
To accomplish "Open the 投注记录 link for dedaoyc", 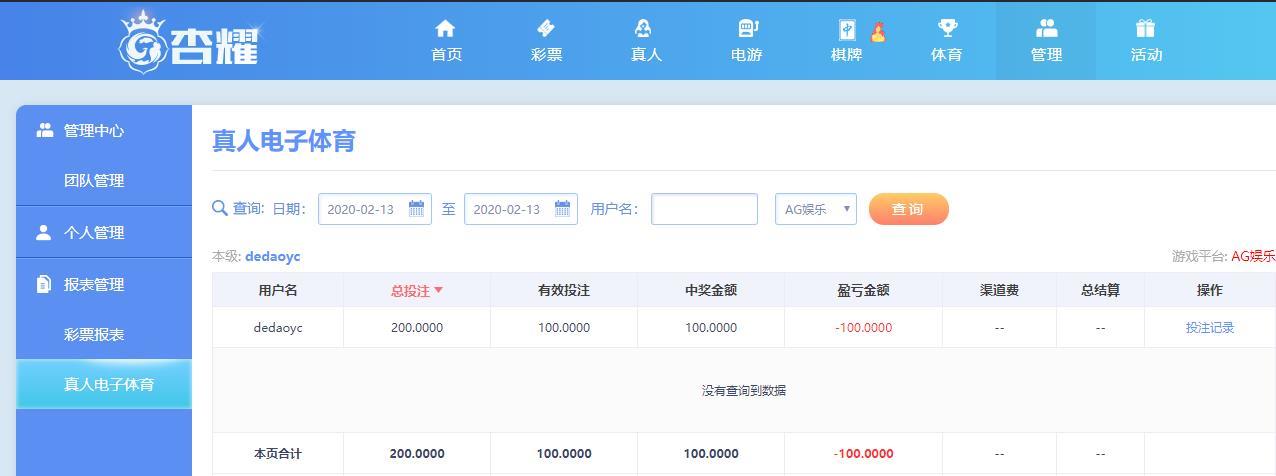I will [x=1210, y=327].
